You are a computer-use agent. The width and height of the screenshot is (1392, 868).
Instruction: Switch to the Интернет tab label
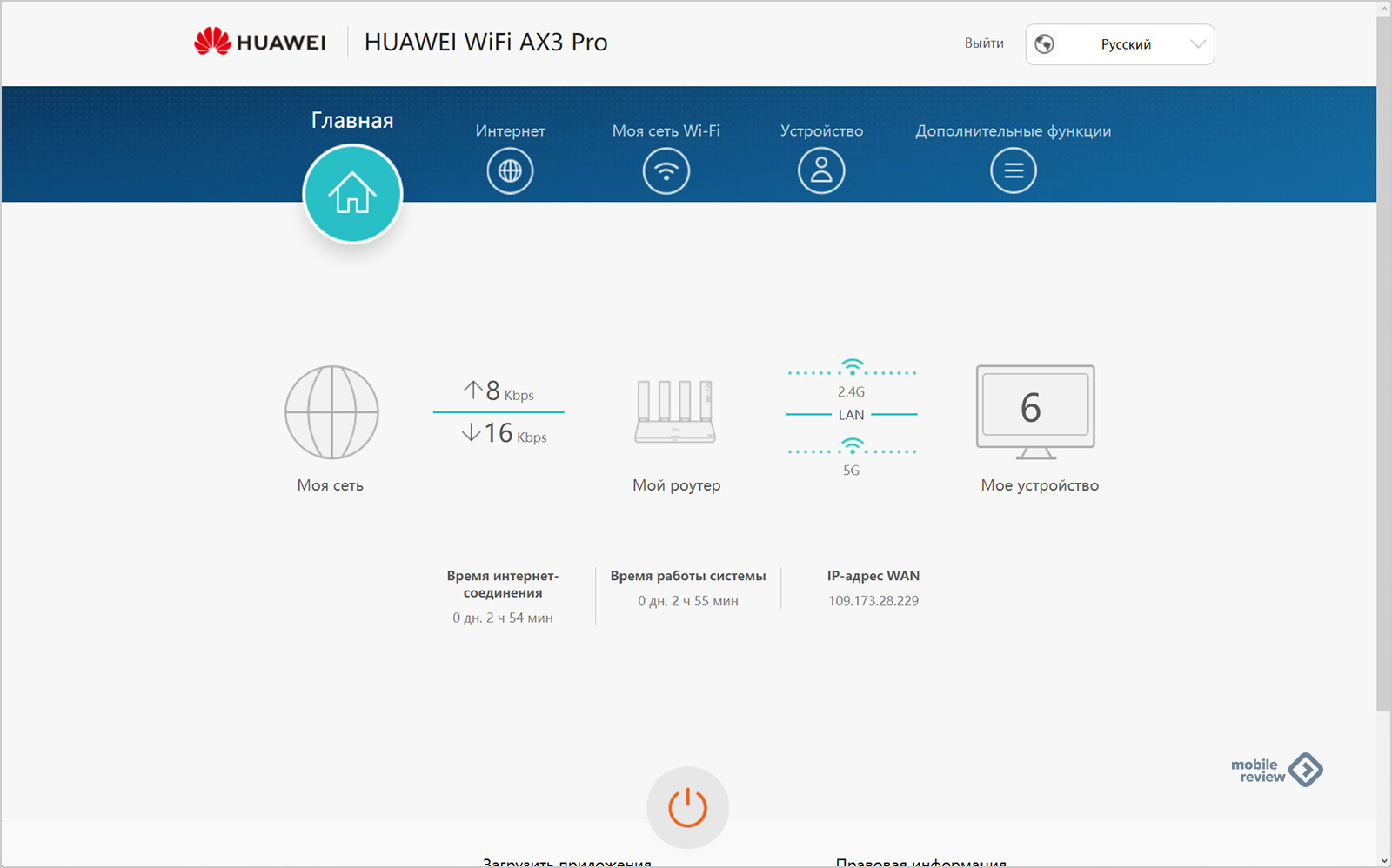coord(510,130)
